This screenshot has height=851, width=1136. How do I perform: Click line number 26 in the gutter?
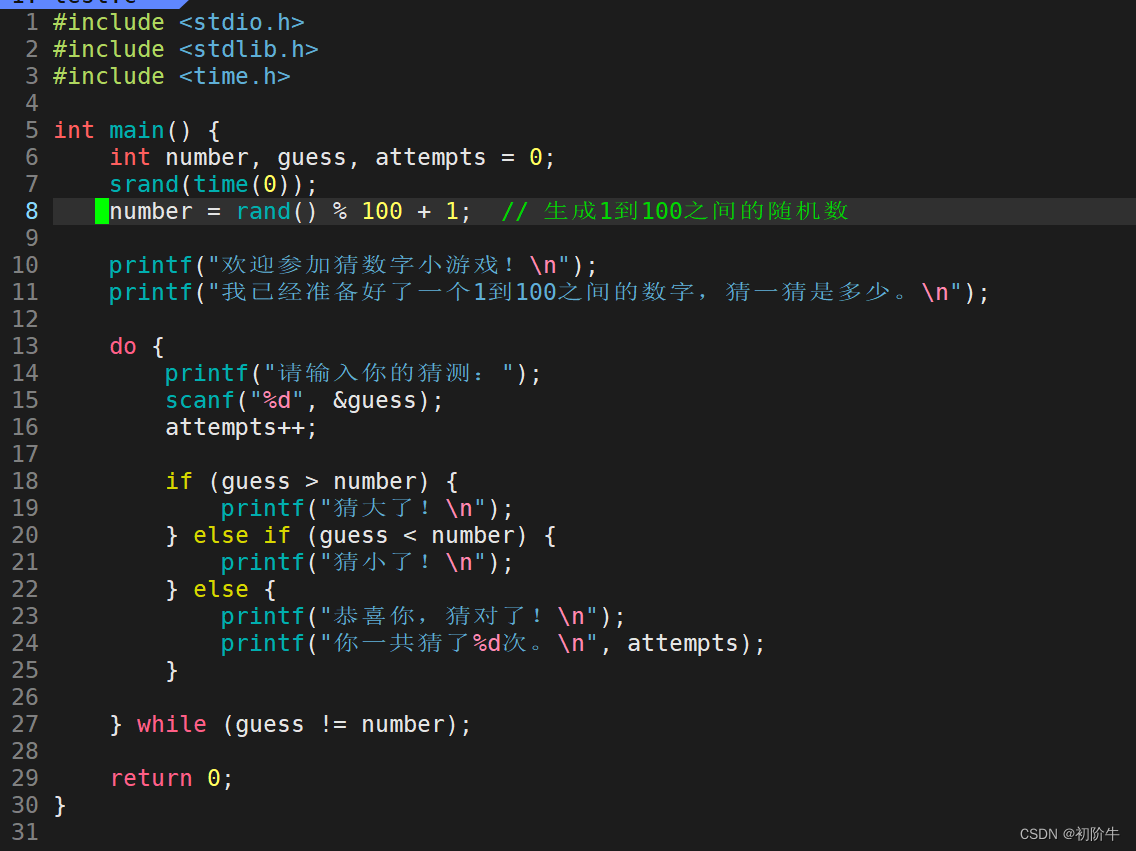(25, 697)
